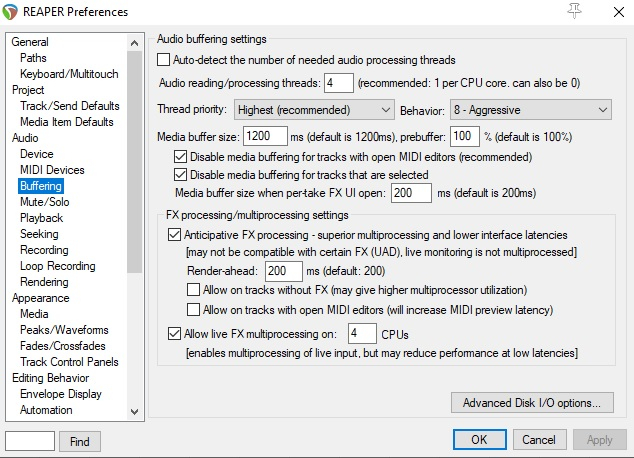This screenshot has height=458, width=634.
Task: Go to Keyboard/Multitouch settings
Action: [70, 74]
